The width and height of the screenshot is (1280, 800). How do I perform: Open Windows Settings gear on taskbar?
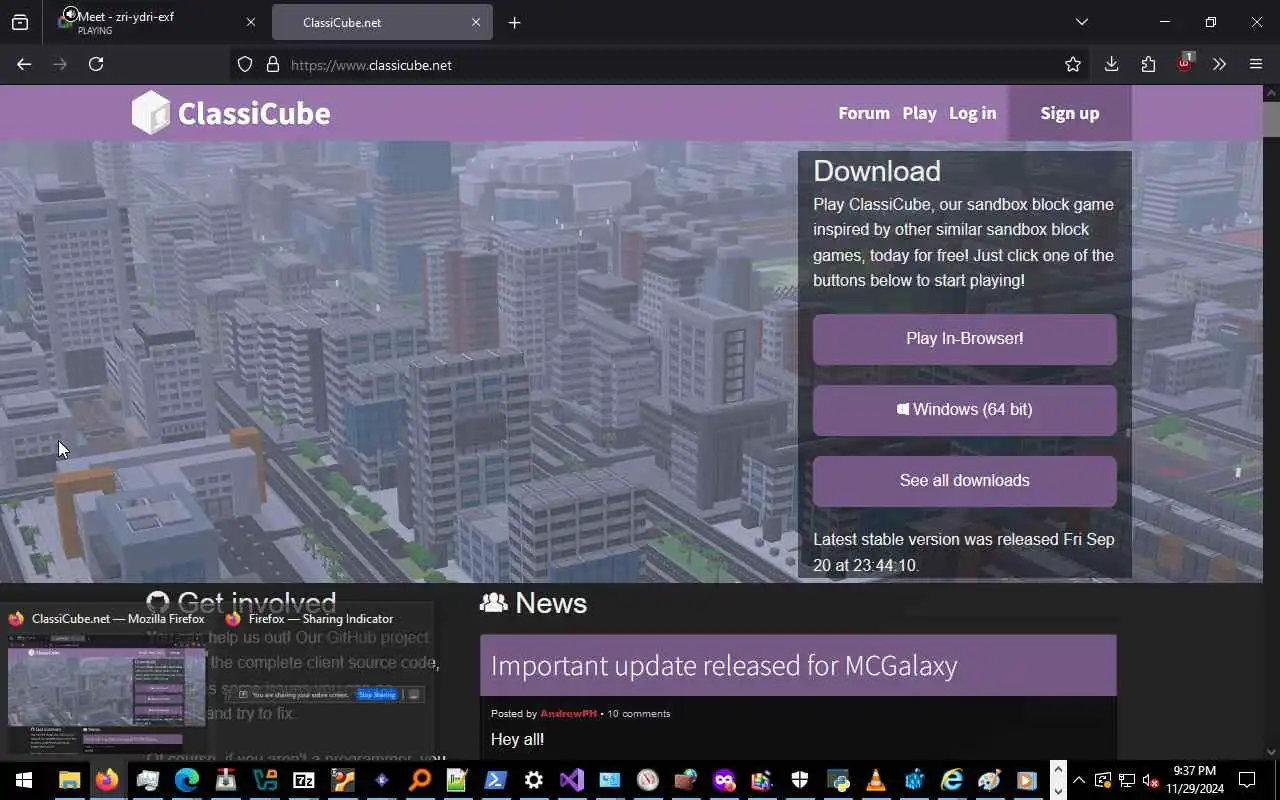coord(534,780)
